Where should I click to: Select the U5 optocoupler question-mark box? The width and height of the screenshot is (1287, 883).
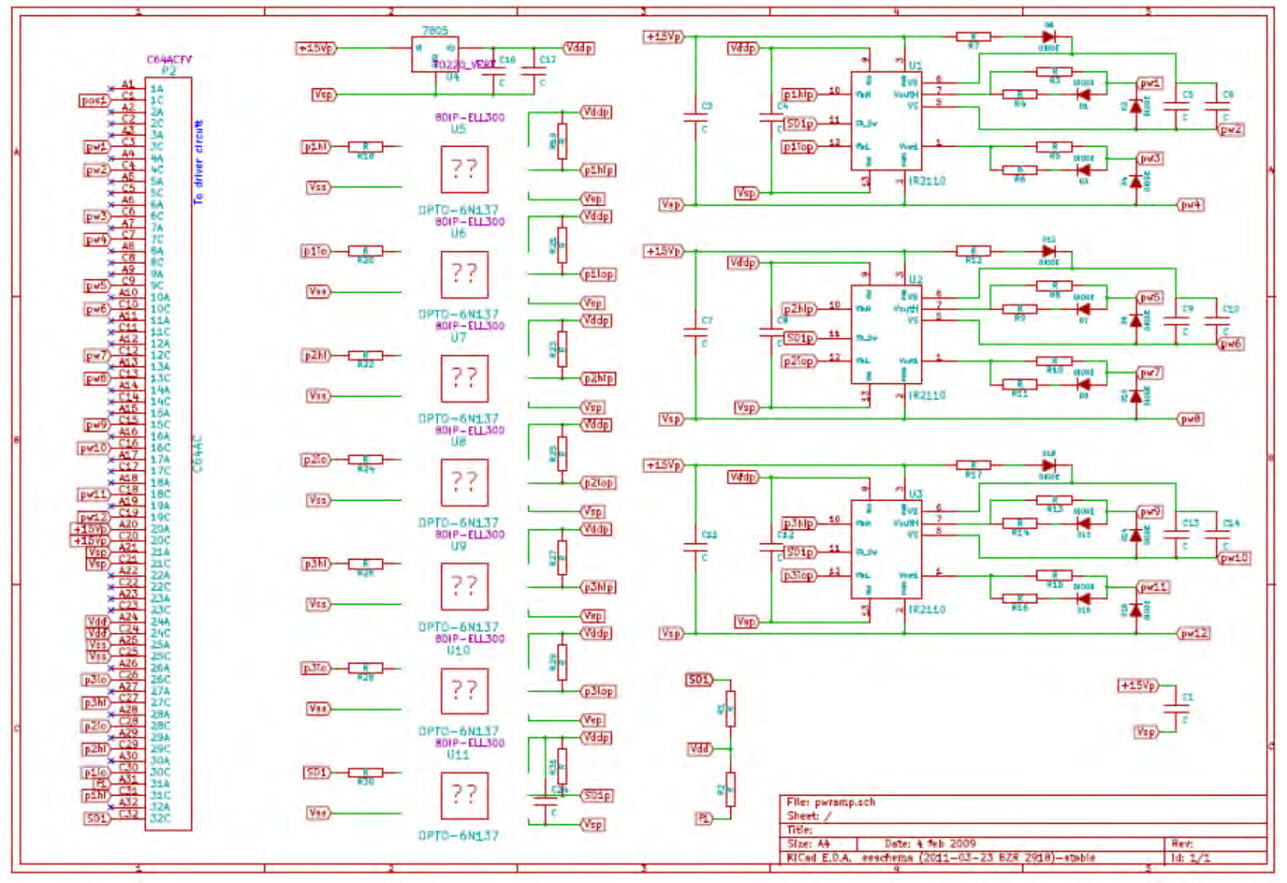click(x=464, y=170)
